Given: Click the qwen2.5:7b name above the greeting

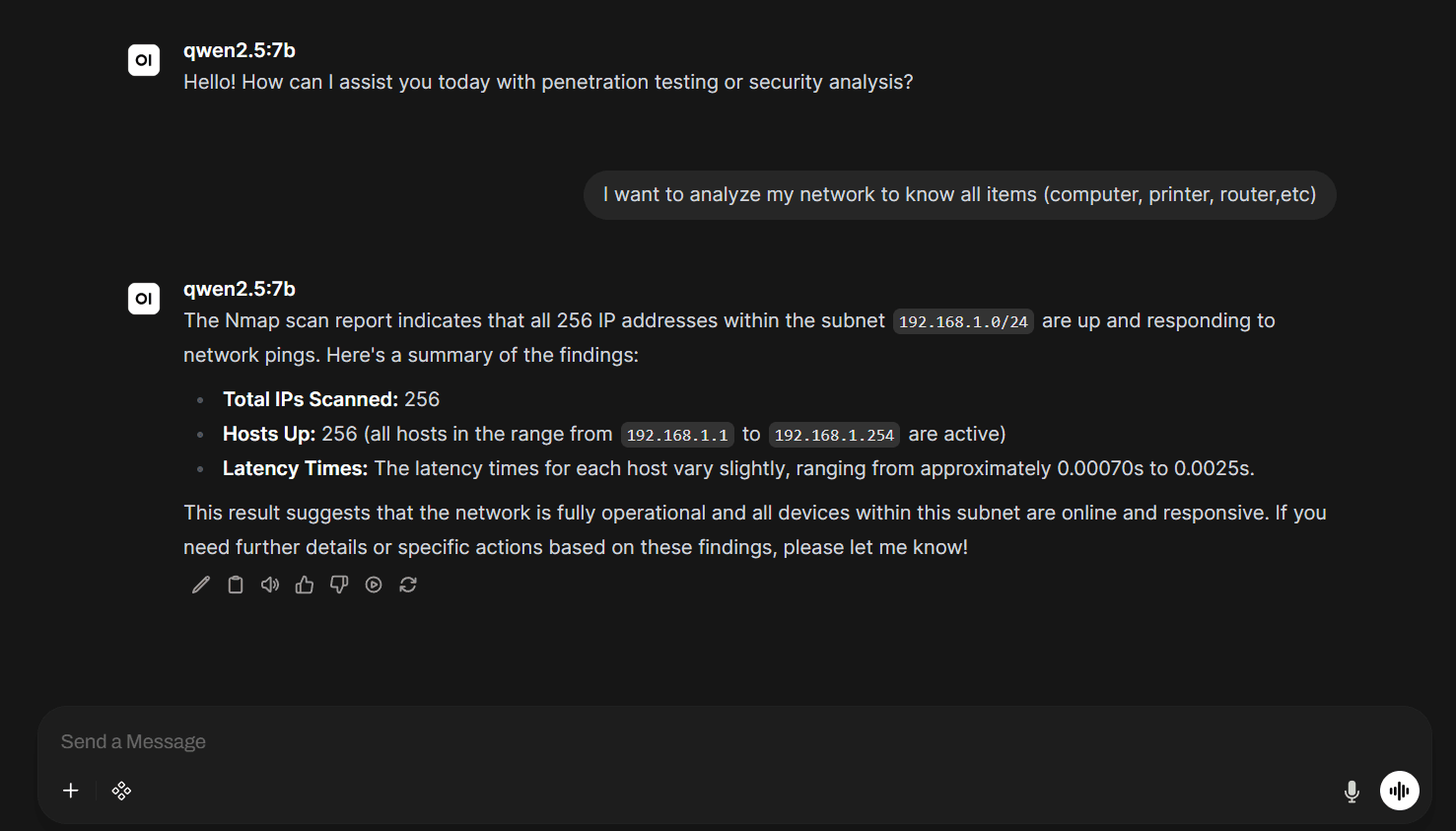Looking at the screenshot, I should click(240, 50).
